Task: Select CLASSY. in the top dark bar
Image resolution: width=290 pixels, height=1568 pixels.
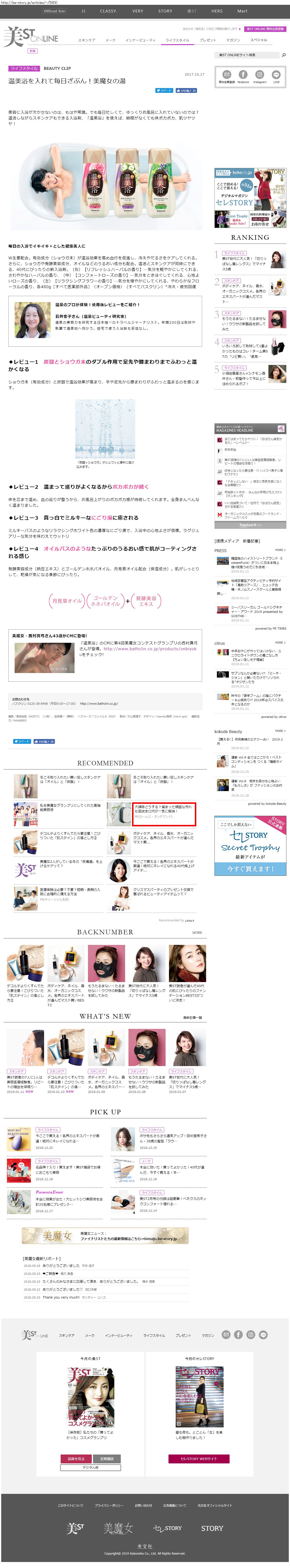Action: point(108,11)
